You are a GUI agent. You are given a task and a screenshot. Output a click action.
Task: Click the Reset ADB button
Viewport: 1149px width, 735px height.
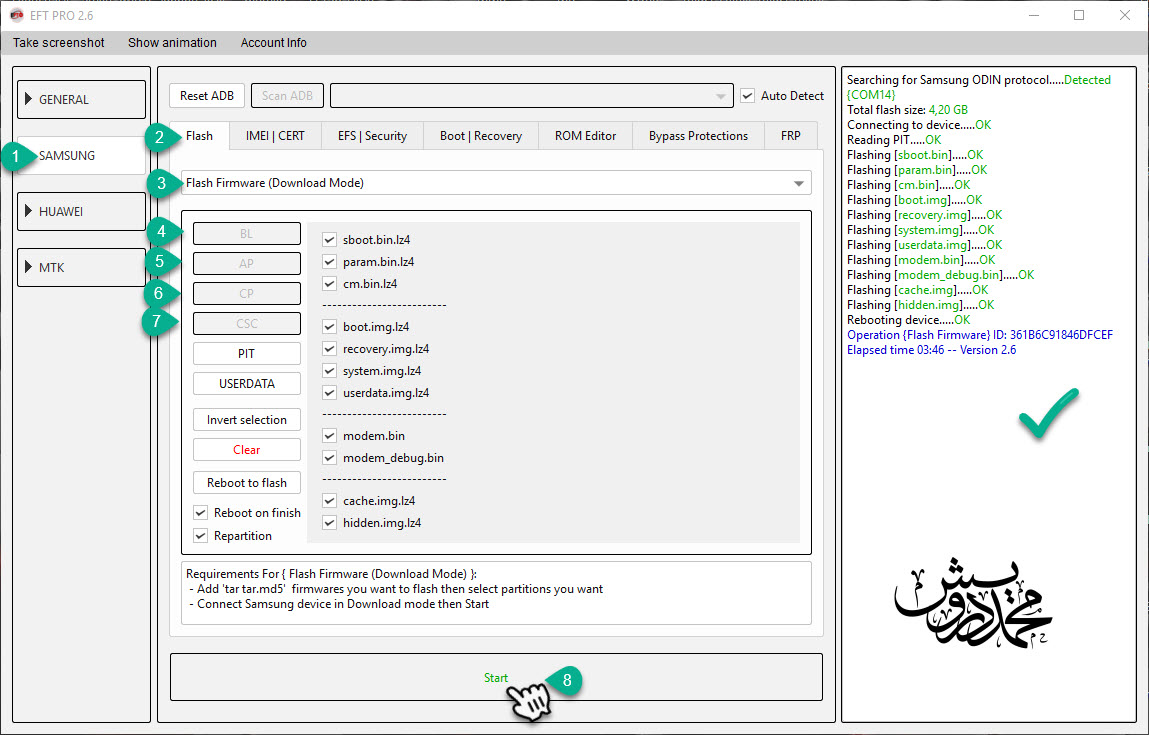tap(207, 96)
